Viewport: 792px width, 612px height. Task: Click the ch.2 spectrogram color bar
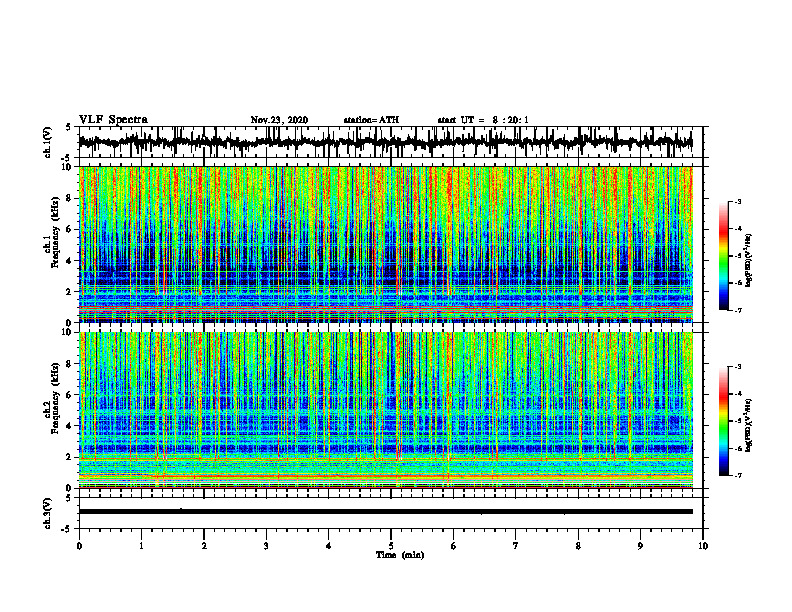coord(724,421)
